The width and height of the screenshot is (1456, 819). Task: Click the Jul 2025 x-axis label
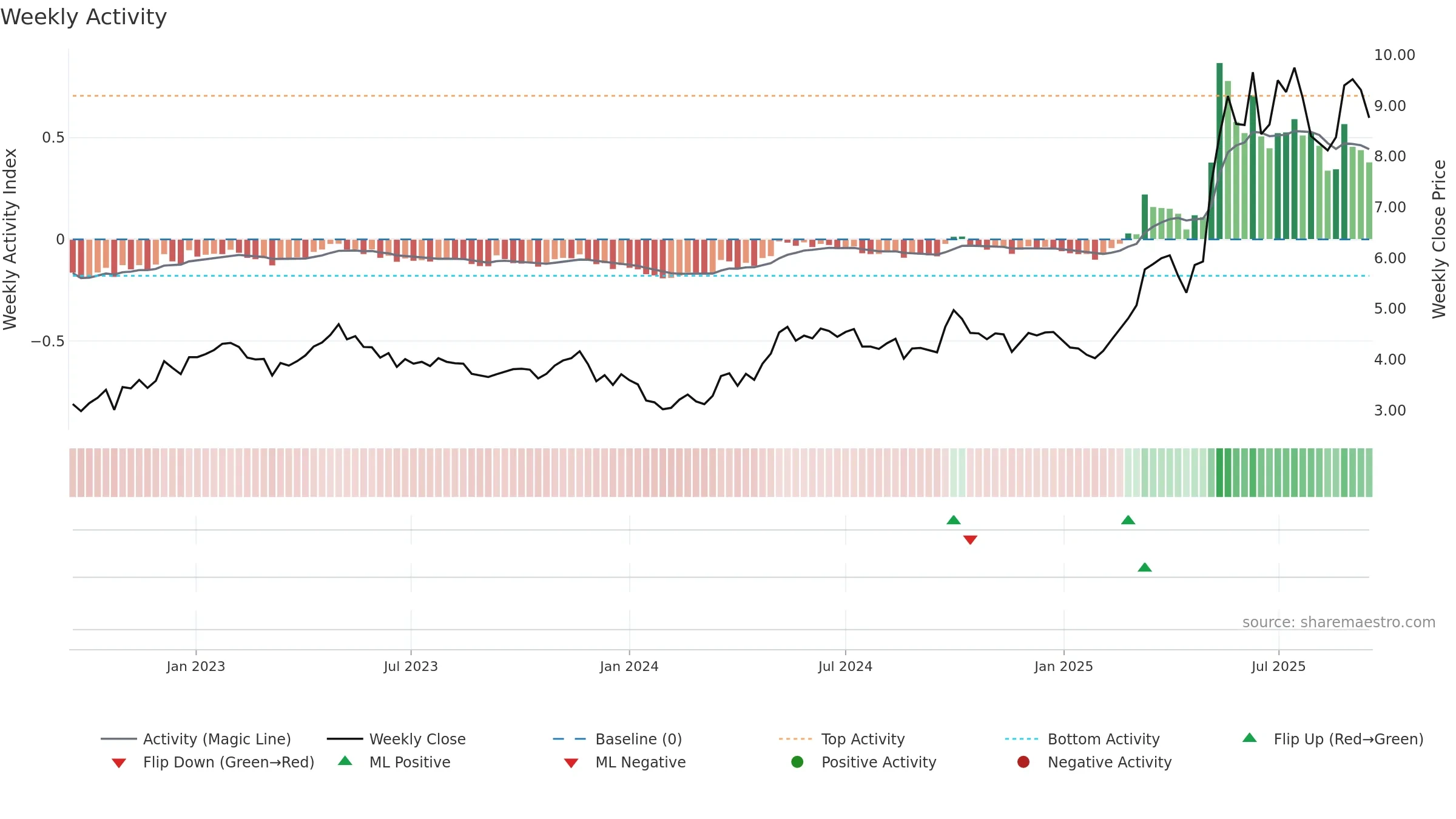click(1278, 667)
